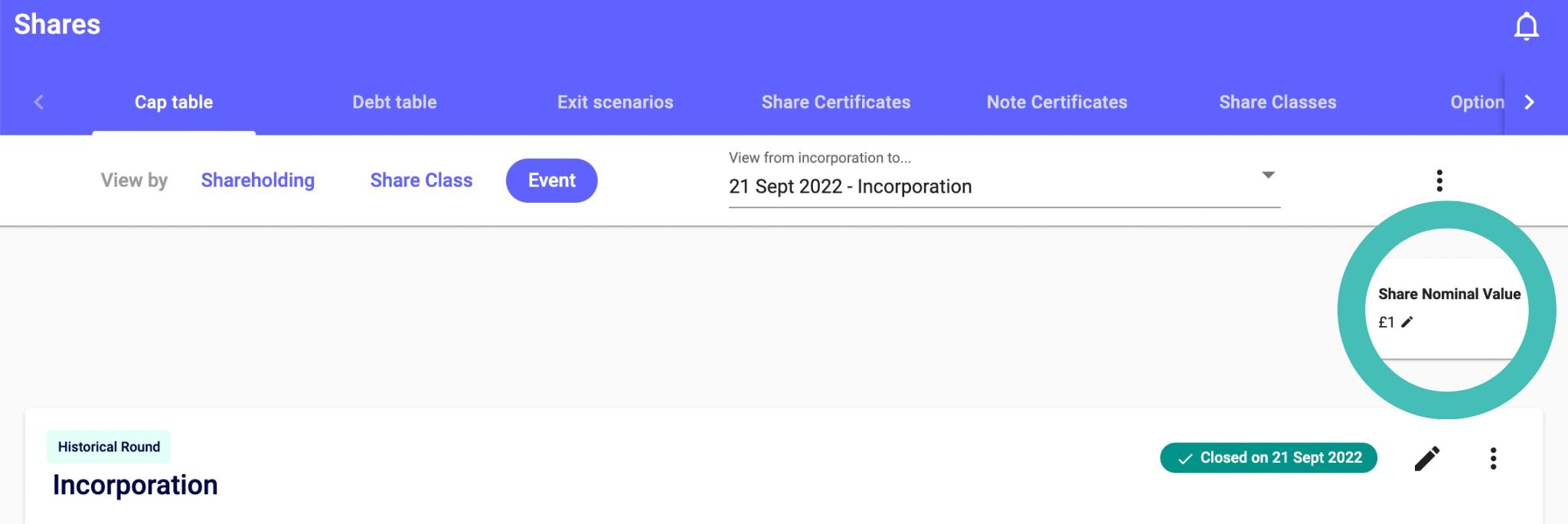The width and height of the screenshot is (1568, 524).
Task: Open the Incorporation round three-dot menu
Action: click(x=1493, y=458)
